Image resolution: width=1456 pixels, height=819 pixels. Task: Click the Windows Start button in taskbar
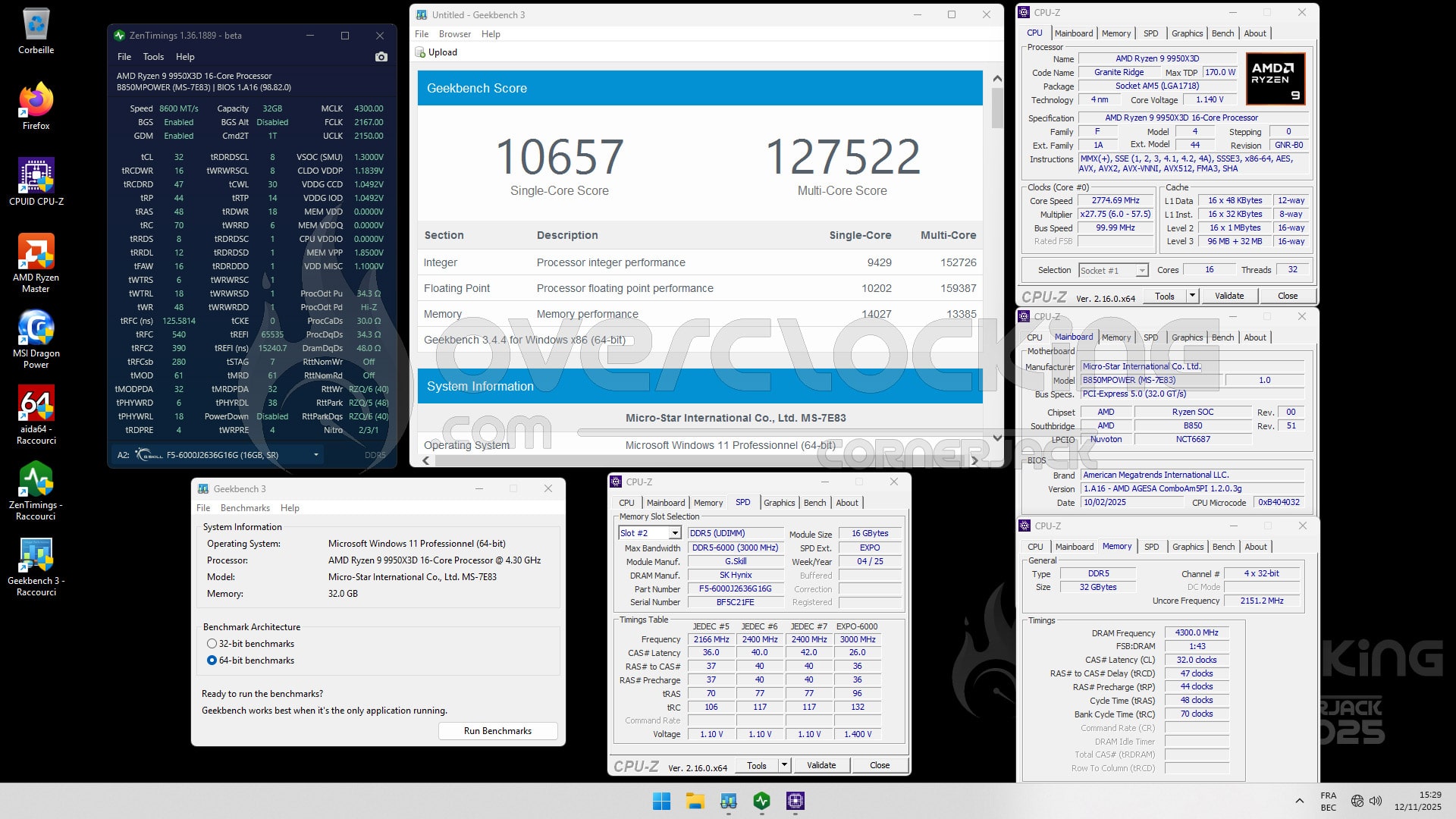[x=661, y=801]
